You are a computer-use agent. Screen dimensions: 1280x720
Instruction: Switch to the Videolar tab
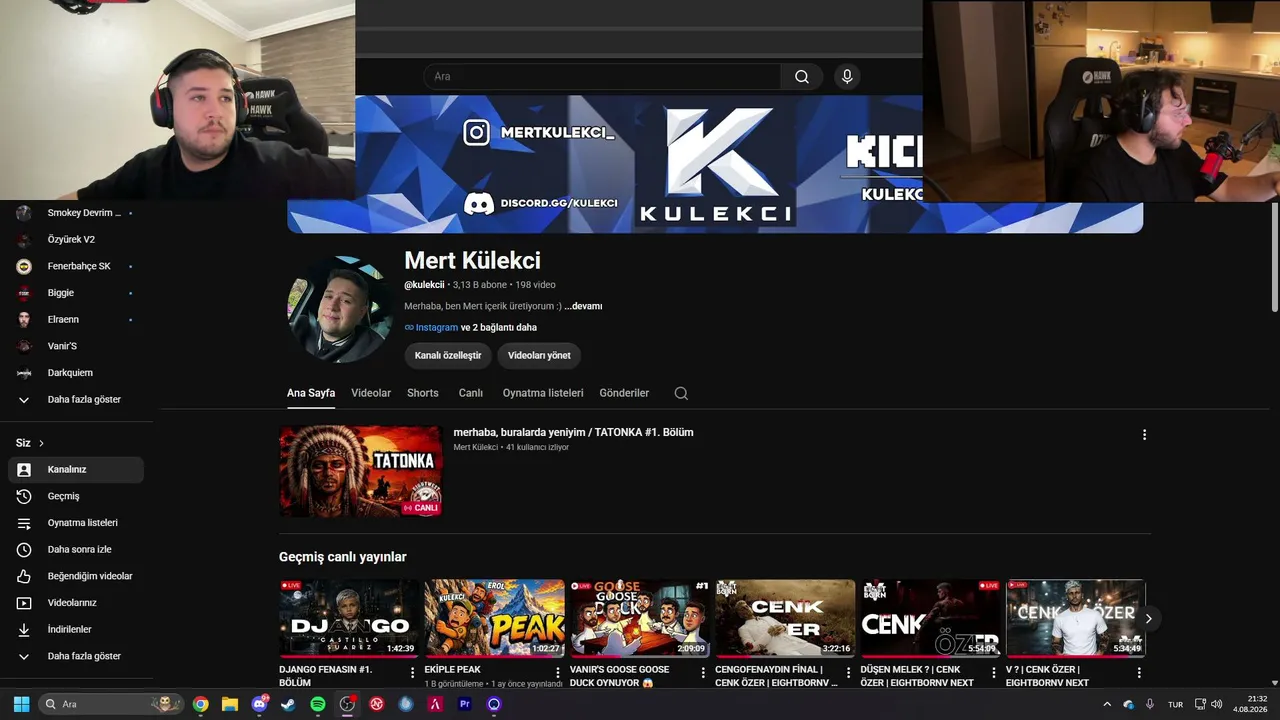pyautogui.click(x=371, y=393)
